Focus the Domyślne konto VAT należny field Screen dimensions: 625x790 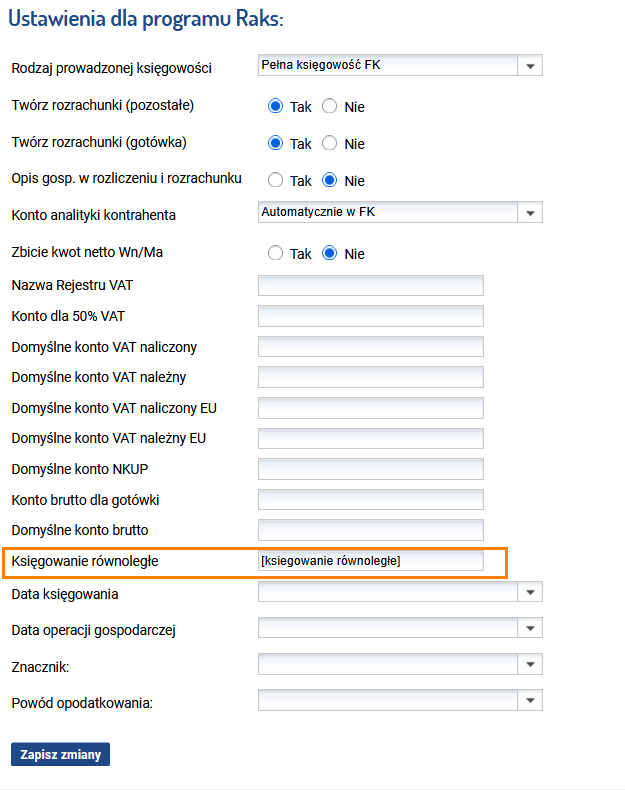pos(371,377)
